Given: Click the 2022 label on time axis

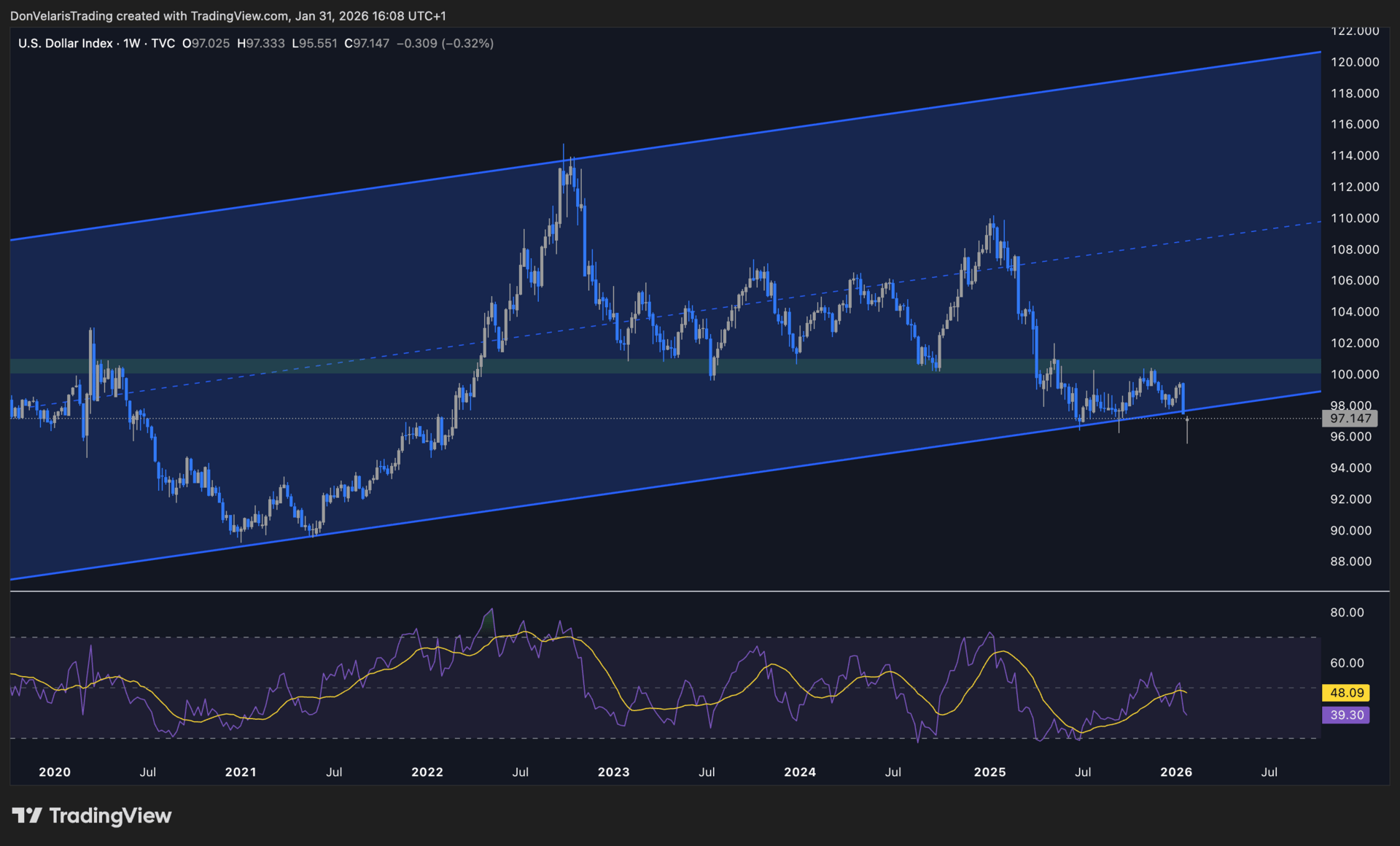Looking at the screenshot, I should click(427, 772).
